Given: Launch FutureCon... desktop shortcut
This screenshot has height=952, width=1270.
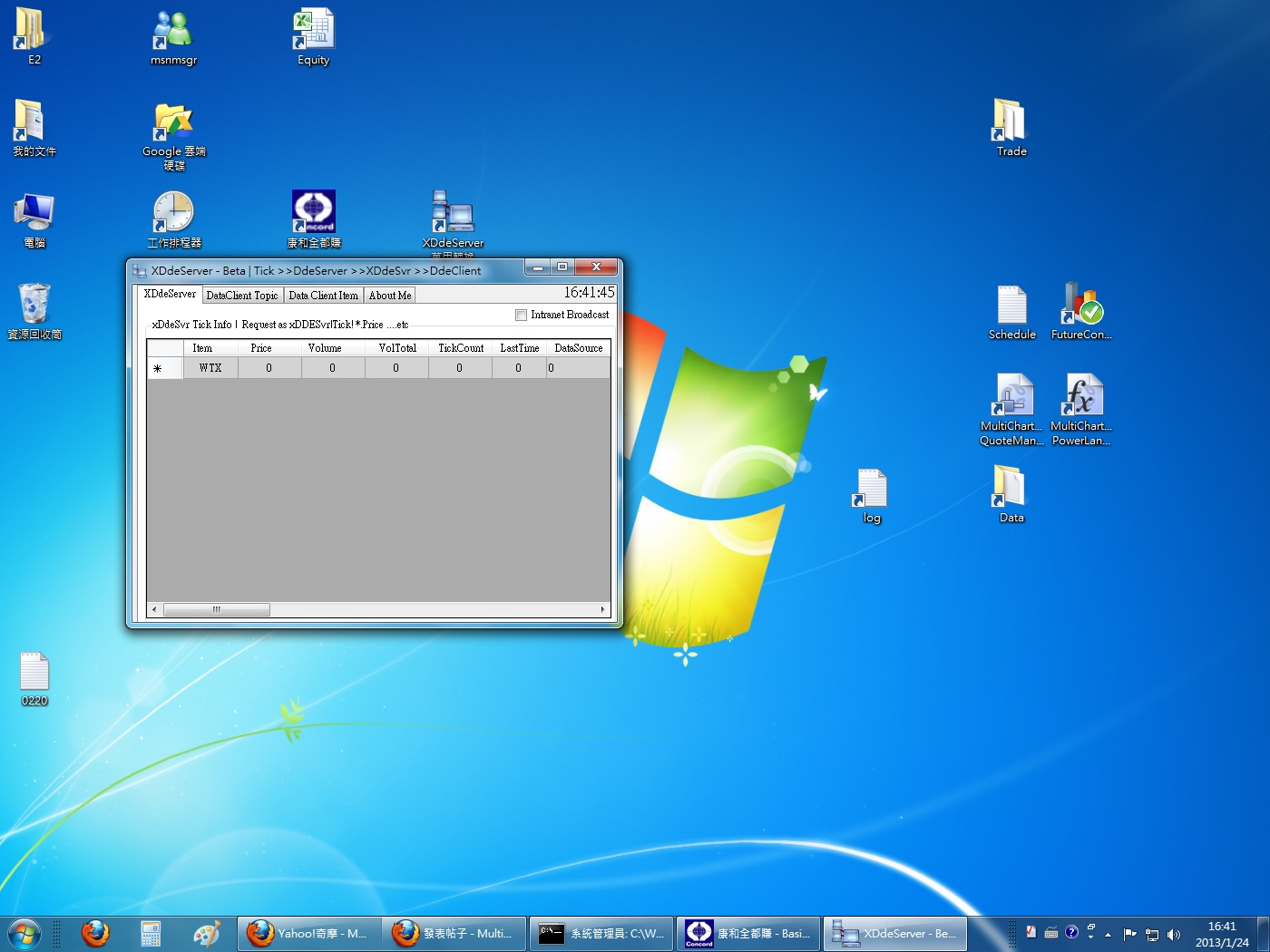Looking at the screenshot, I should 1080,311.
